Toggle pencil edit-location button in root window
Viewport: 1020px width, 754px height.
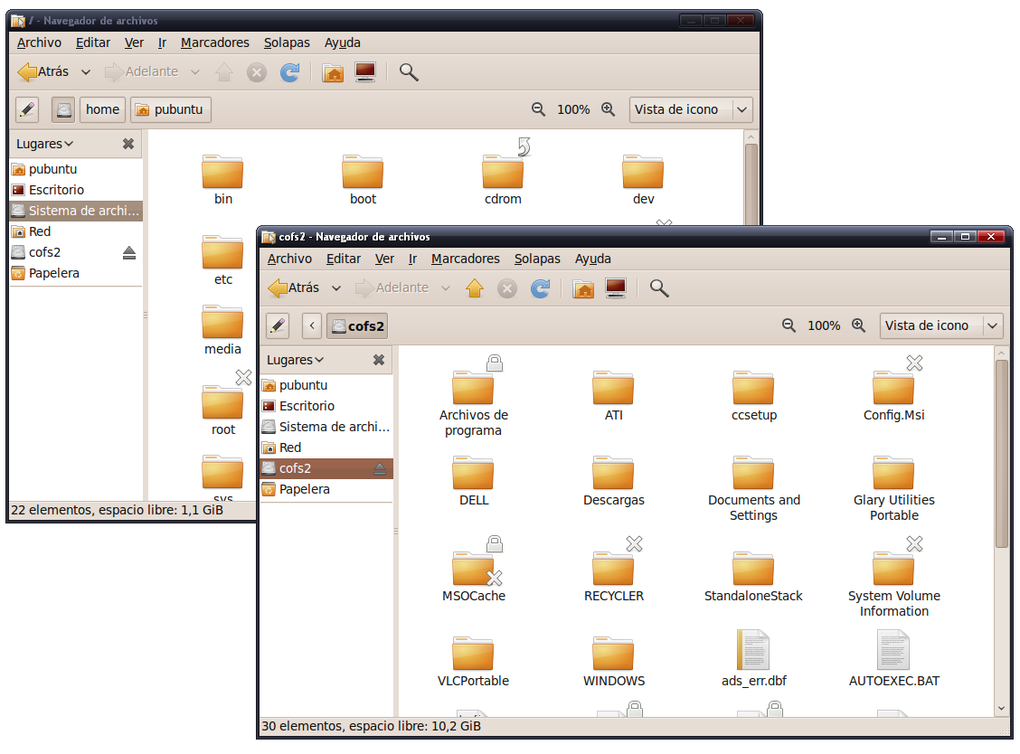(x=27, y=109)
